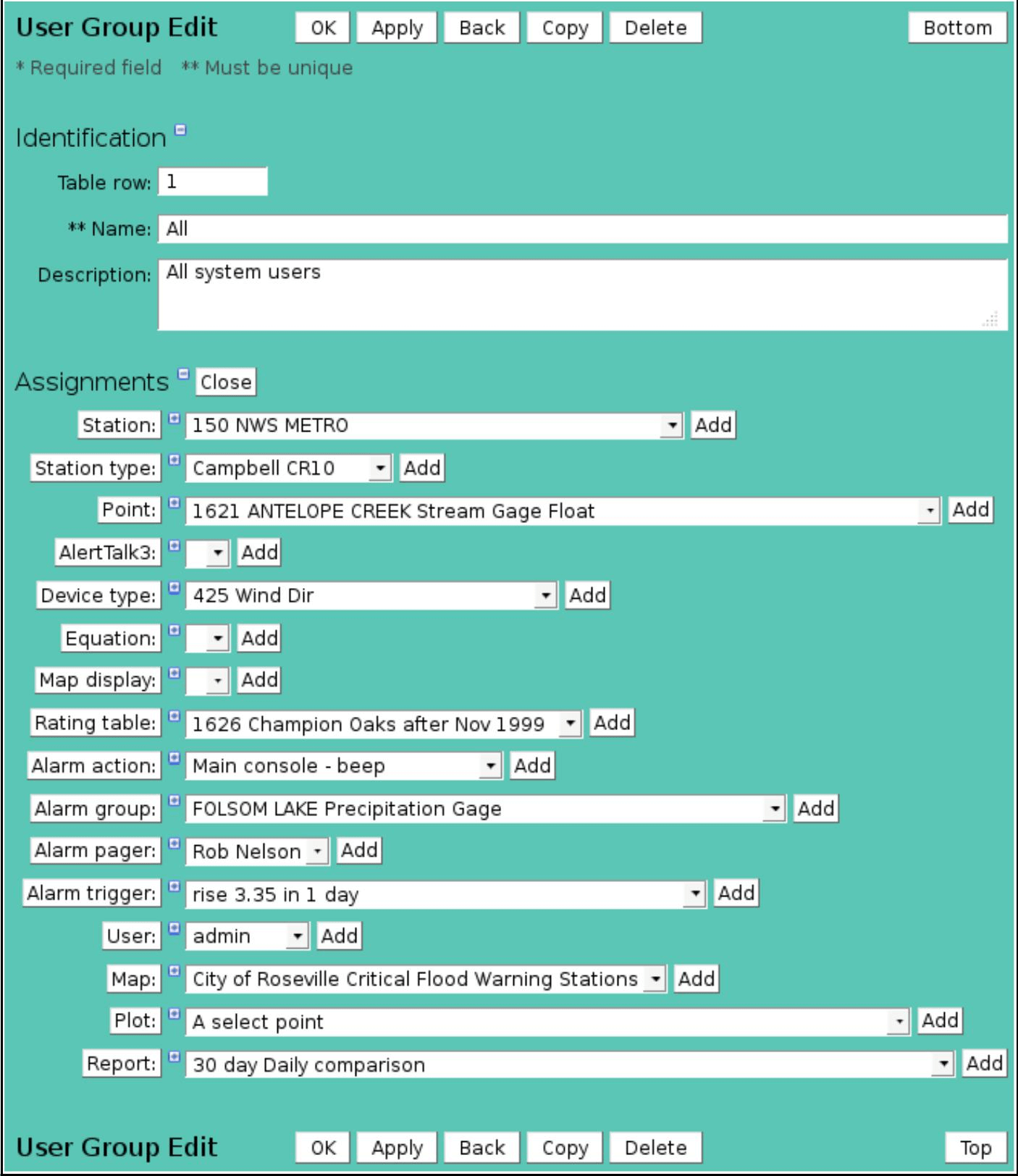Click the top Apply button

coord(397,28)
